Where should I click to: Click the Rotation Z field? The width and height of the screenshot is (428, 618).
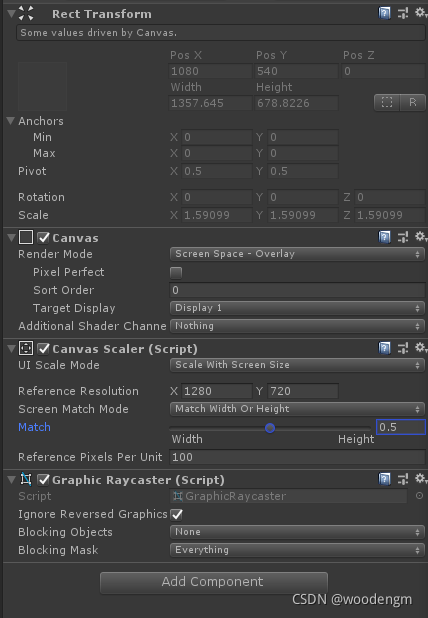[x=389, y=197]
